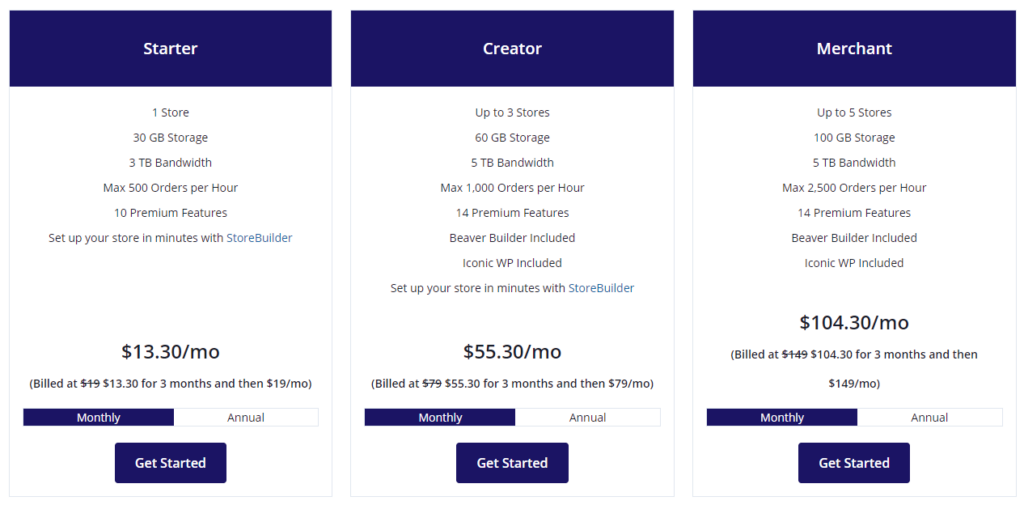Image resolution: width=1024 pixels, height=505 pixels.
Task: Click the 60 GB Storage feature text
Action: [x=512, y=138]
